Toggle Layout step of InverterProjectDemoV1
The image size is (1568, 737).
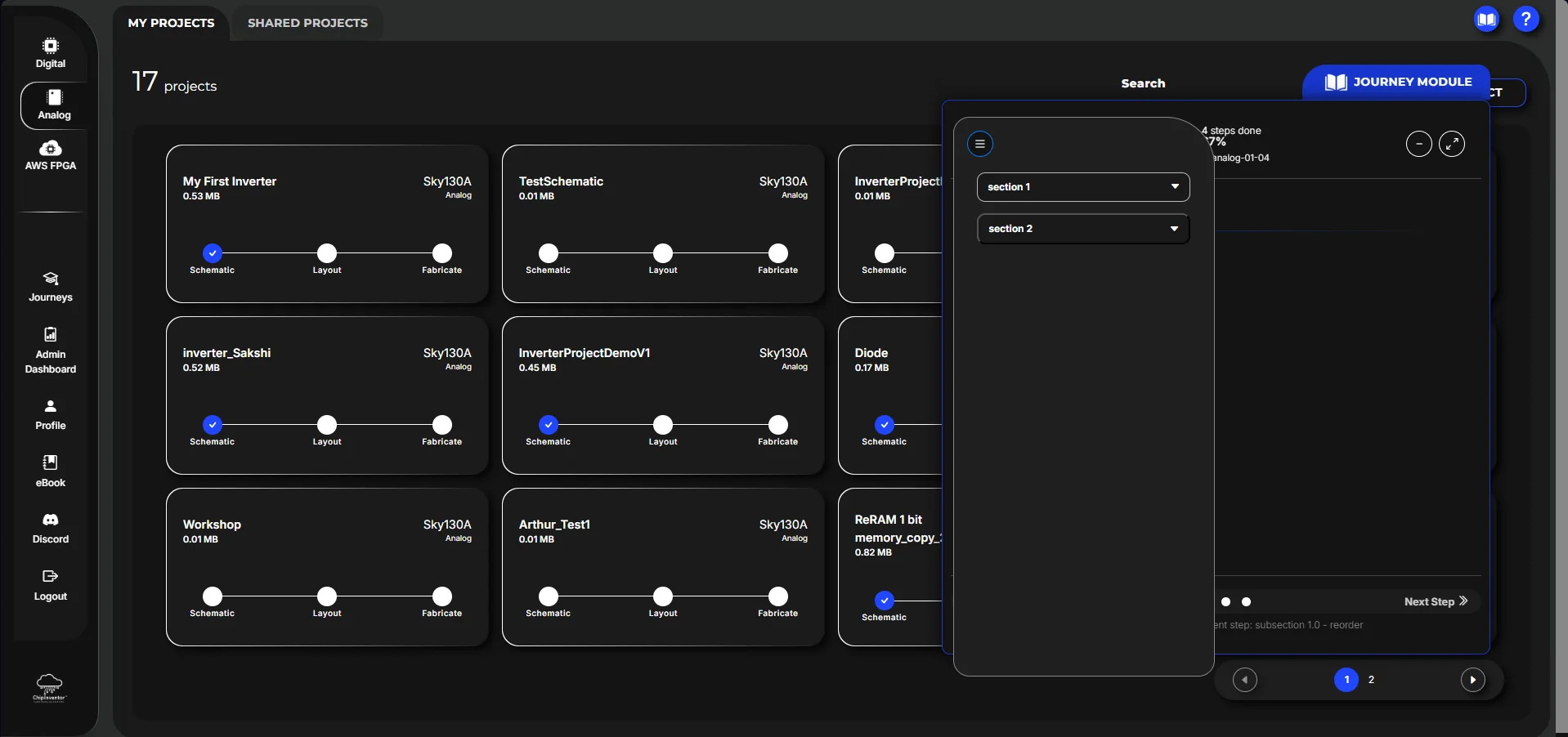coord(663,425)
